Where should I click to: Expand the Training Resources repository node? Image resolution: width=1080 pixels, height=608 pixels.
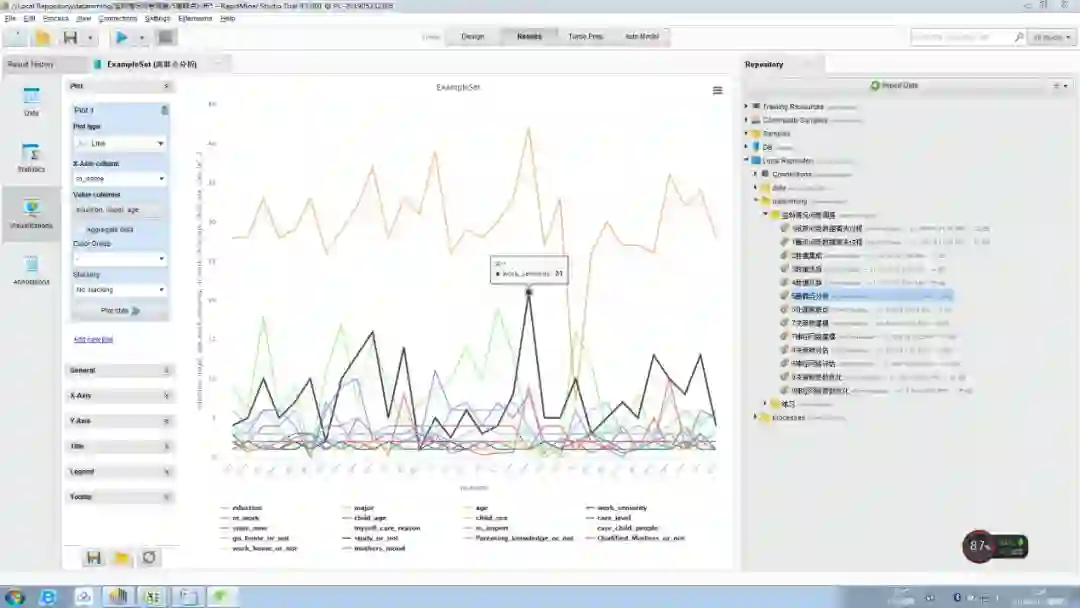[x=746, y=107]
